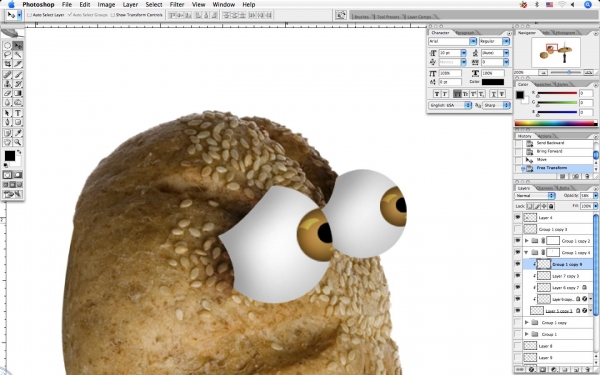Viewport: 600px width, 375px height.
Task: Click the Navigator zoom out button
Action: [543, 73]
